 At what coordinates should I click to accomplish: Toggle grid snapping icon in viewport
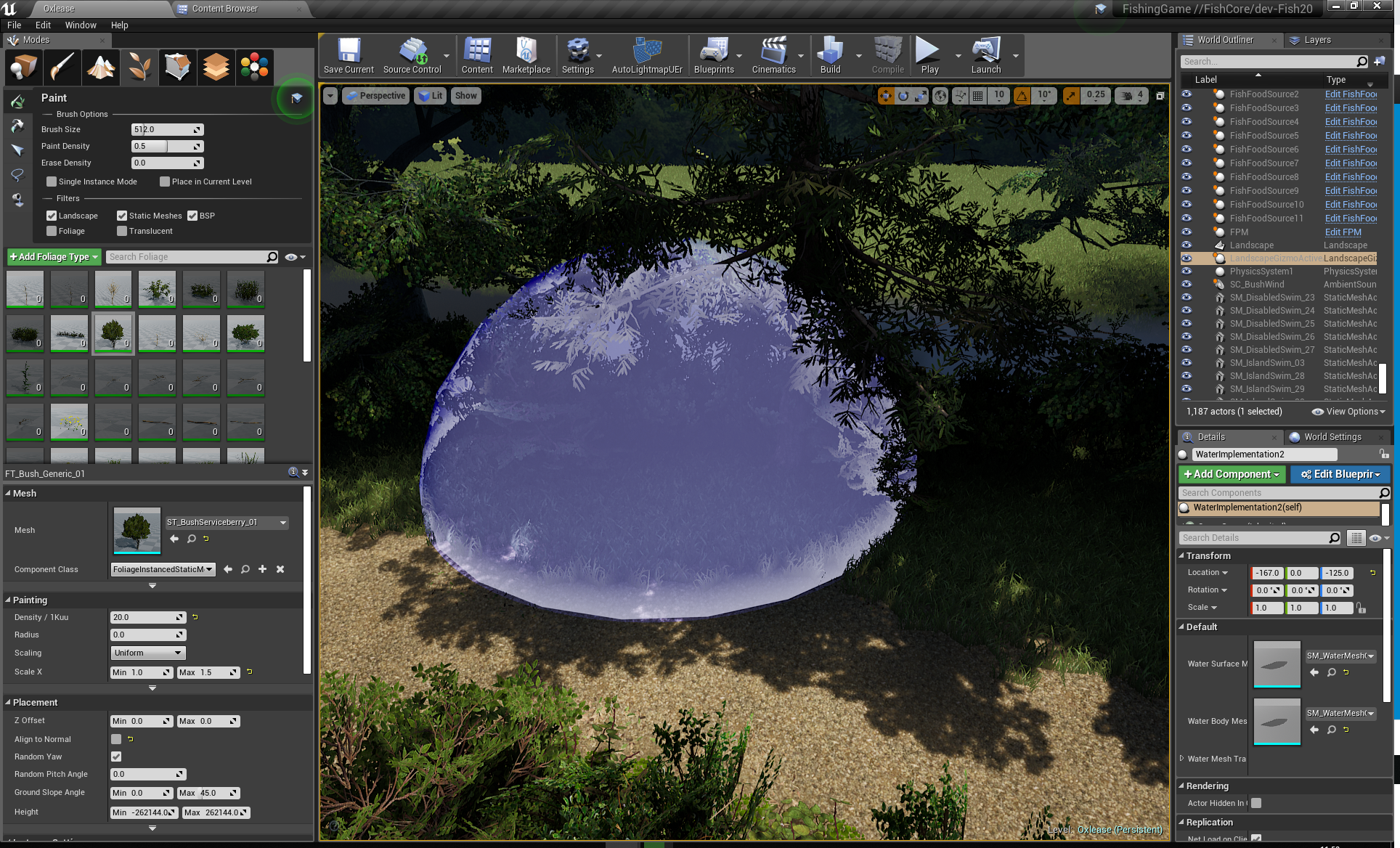tap(978, 95)
